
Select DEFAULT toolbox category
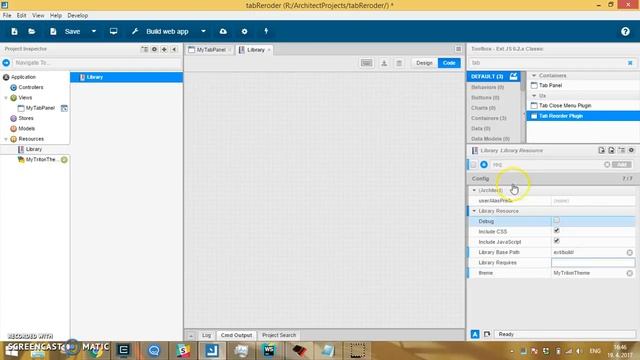pyautogui.click(x=487, y=76)
